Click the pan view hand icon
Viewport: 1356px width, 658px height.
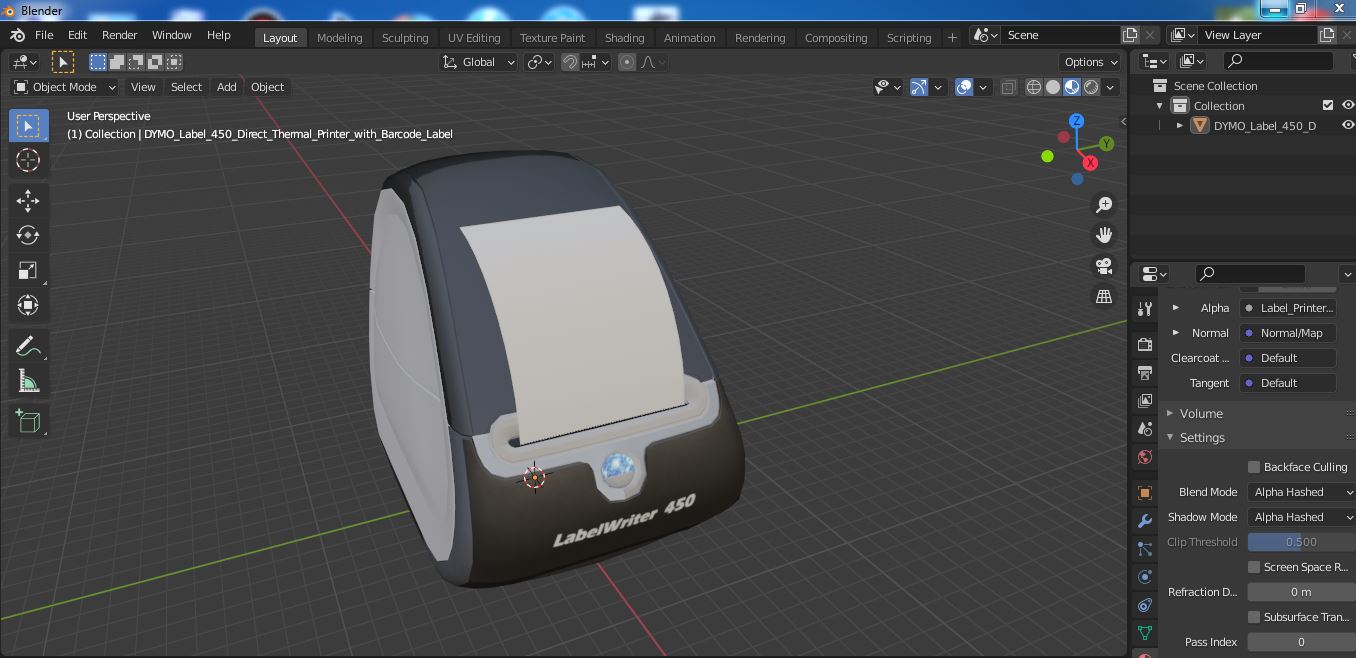1104,235
